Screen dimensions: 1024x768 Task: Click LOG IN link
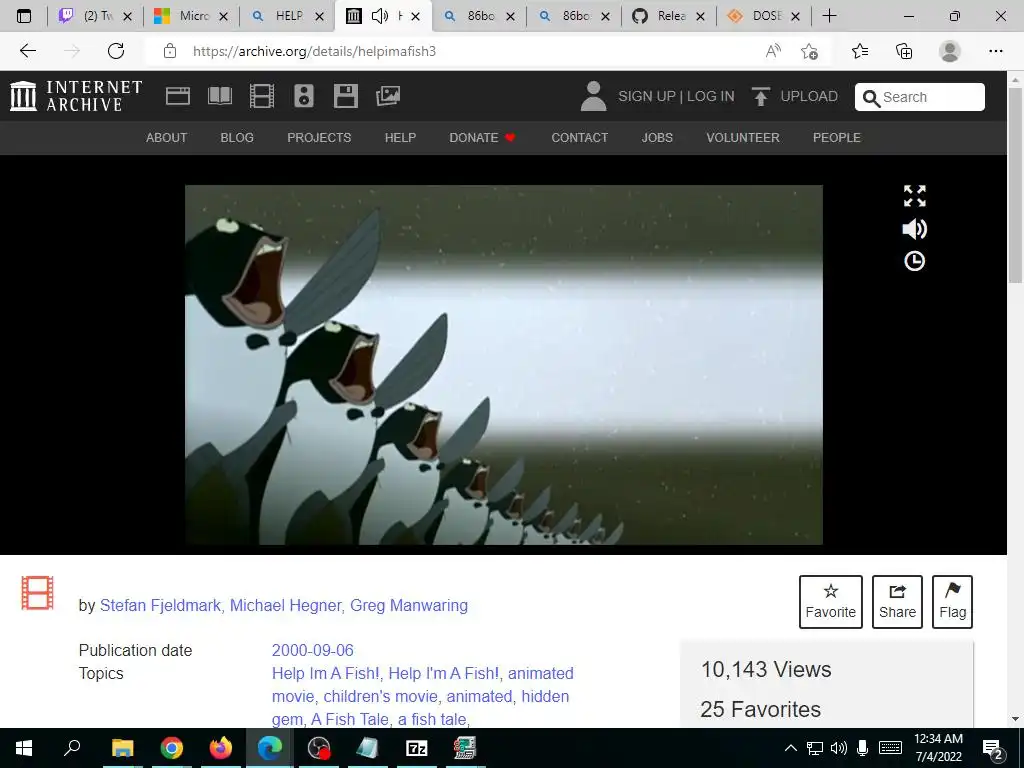tap(711, 97)
